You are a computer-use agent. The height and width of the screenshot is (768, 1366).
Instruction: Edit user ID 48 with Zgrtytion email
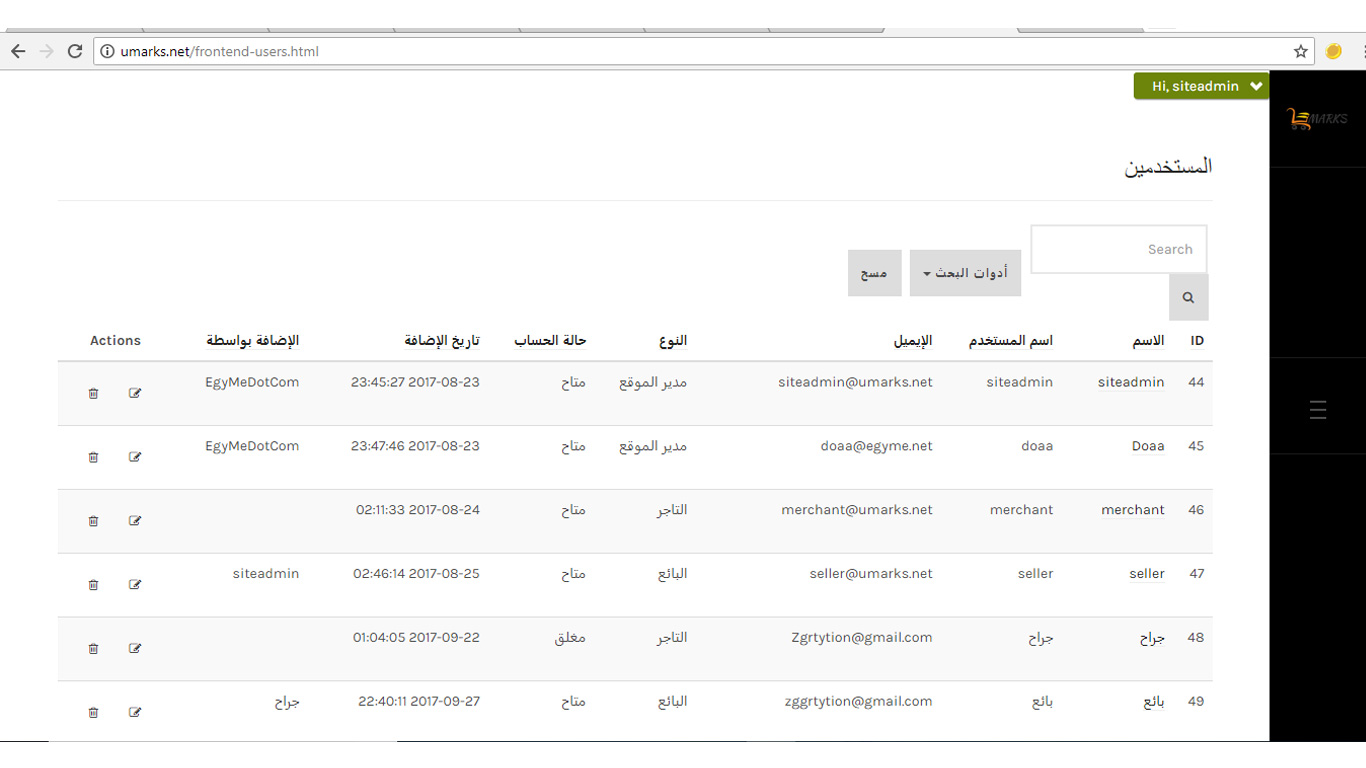135,649
